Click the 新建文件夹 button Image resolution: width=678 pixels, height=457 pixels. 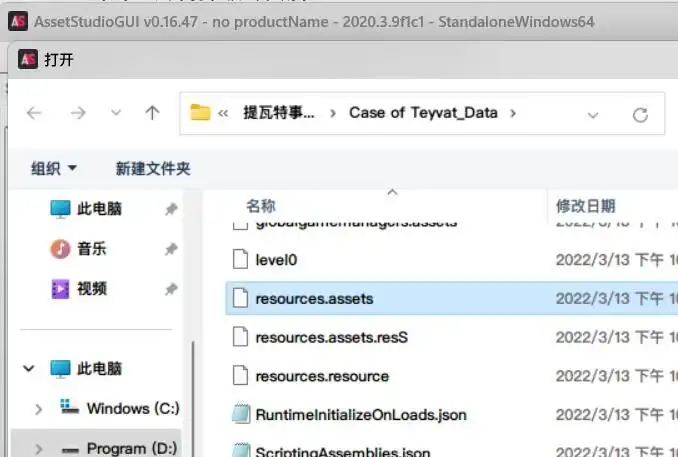click(x=153, y=169)
